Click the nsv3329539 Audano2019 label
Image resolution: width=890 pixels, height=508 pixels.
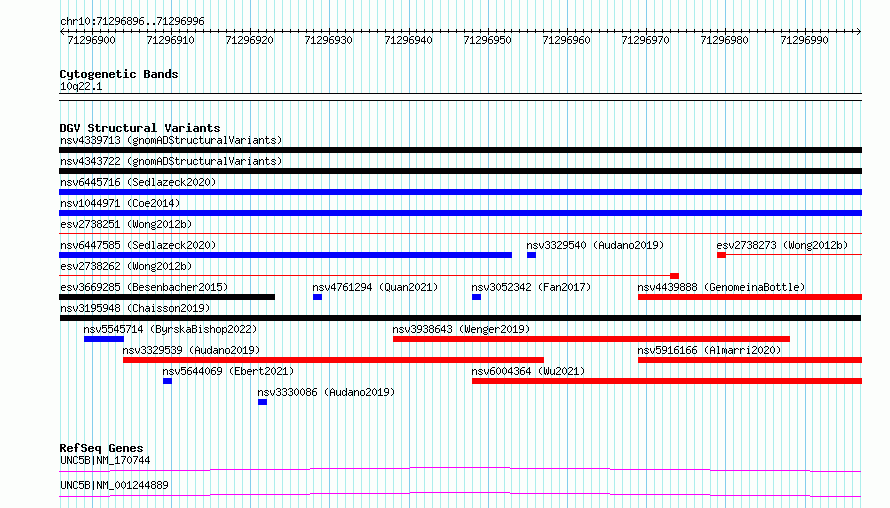(x=191, y=350)
